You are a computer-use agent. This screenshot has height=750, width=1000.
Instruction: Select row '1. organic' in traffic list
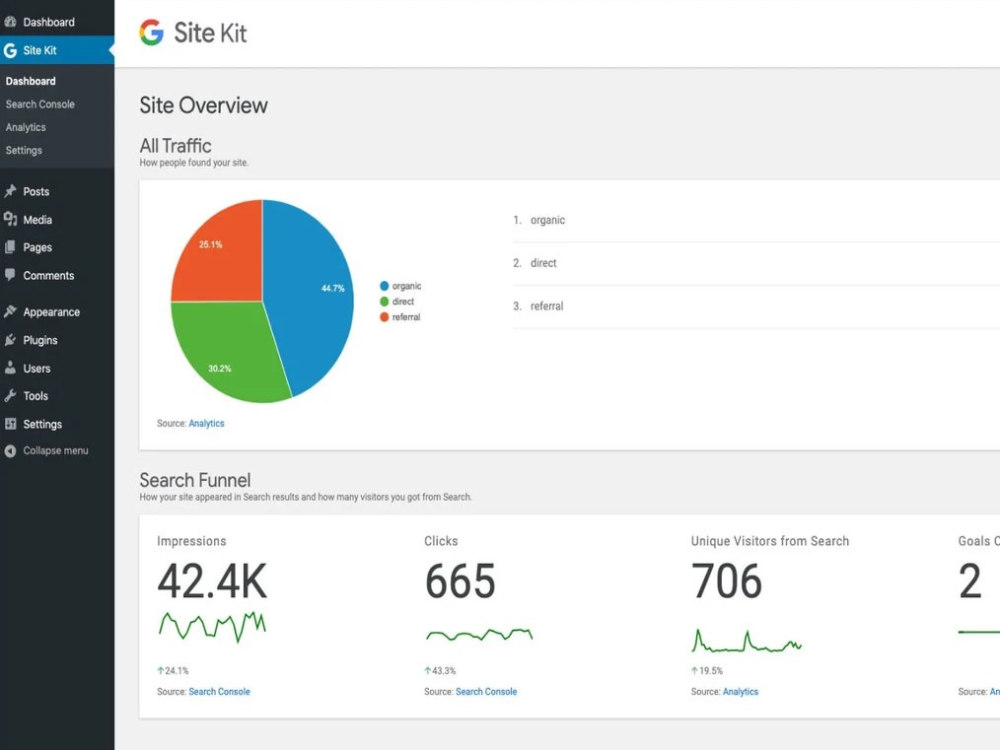pos(756,220)
